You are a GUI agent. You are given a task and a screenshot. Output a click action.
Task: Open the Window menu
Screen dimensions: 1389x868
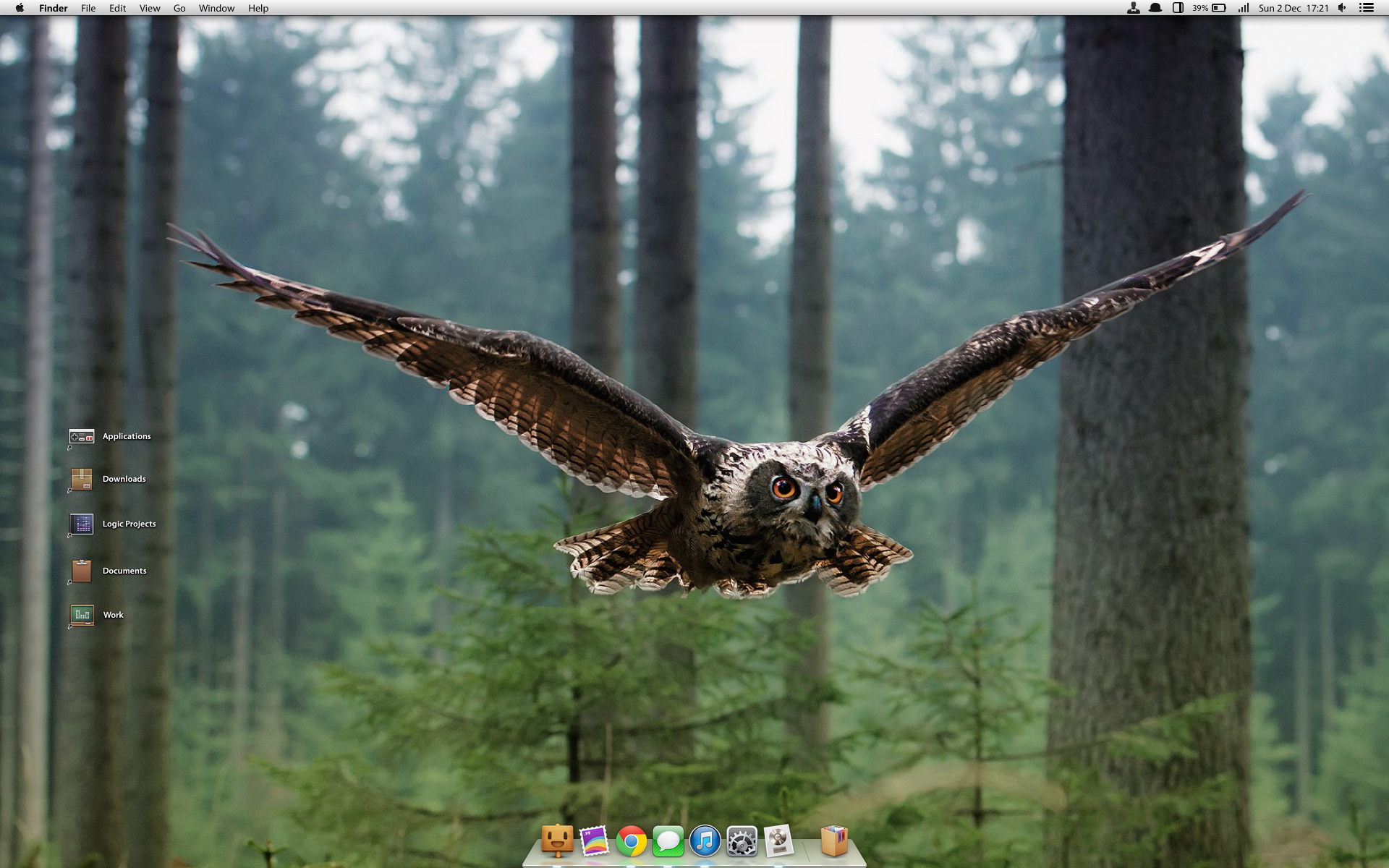(216, 8)
